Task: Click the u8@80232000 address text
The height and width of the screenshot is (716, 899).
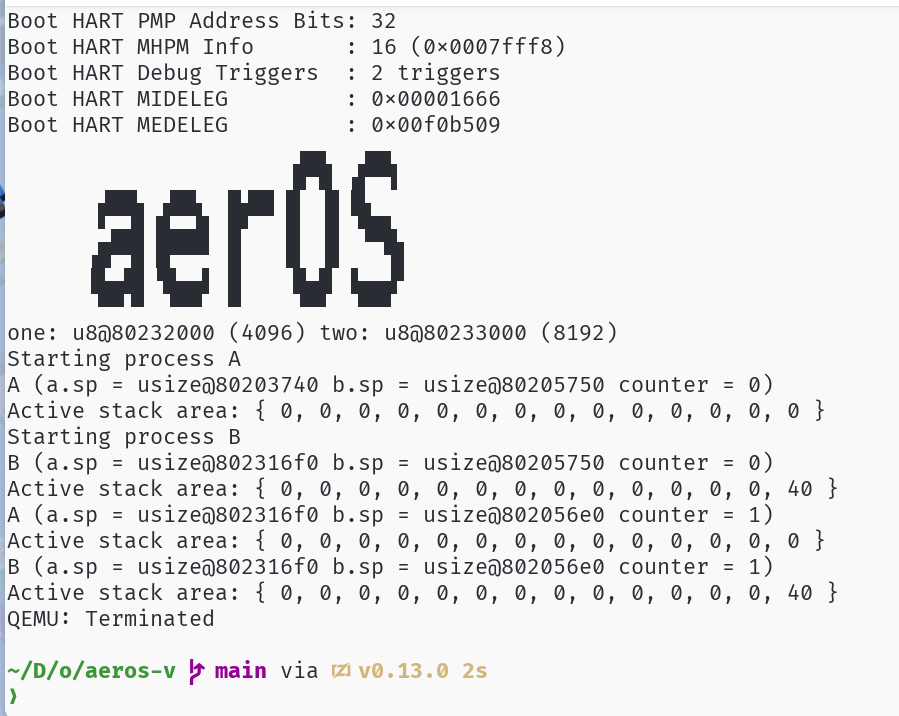Action: [143, 332]
